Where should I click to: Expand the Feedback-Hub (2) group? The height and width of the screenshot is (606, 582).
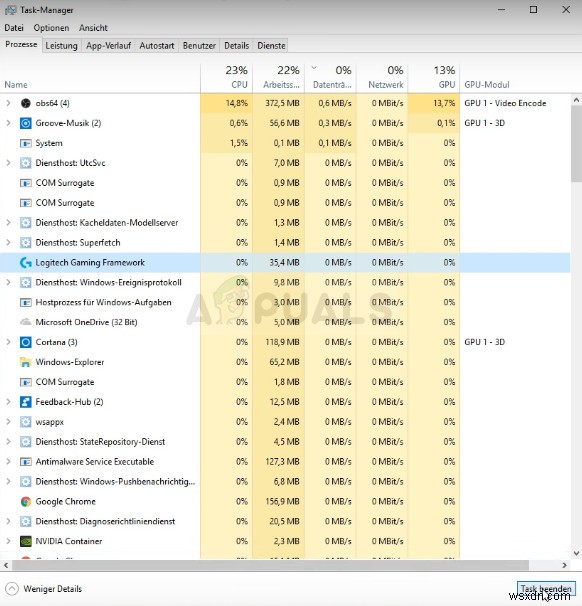(x=8, y=402)
